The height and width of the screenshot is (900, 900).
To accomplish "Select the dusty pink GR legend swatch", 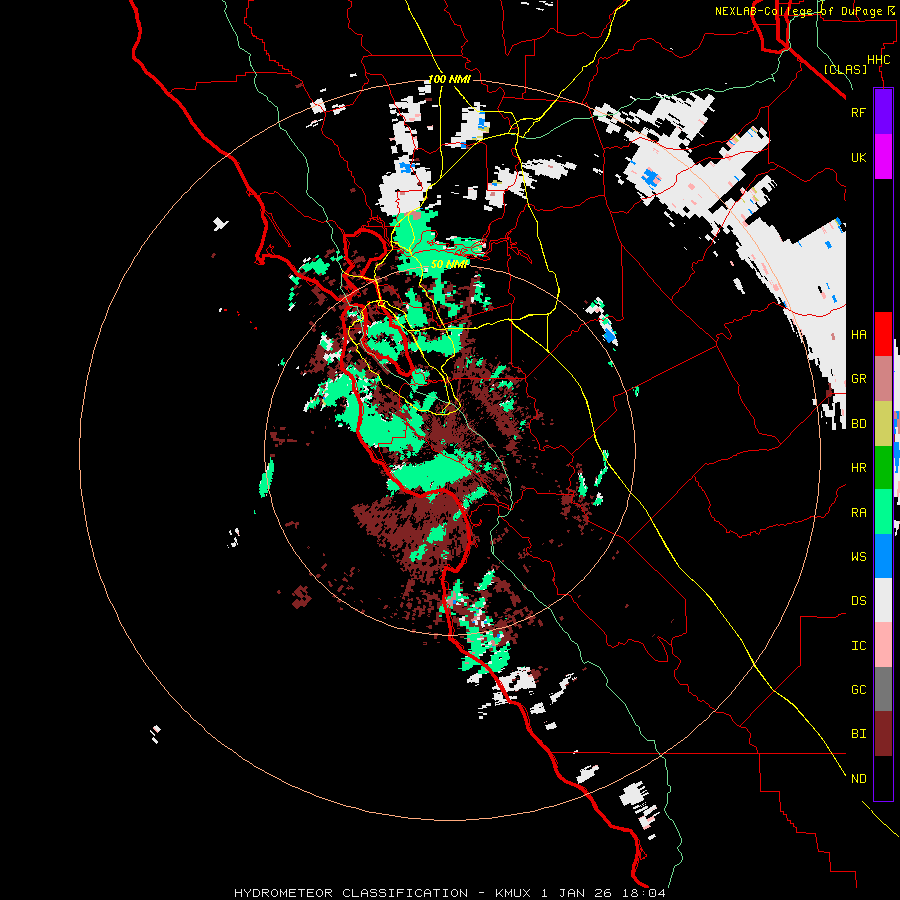I will click(883, 379).
